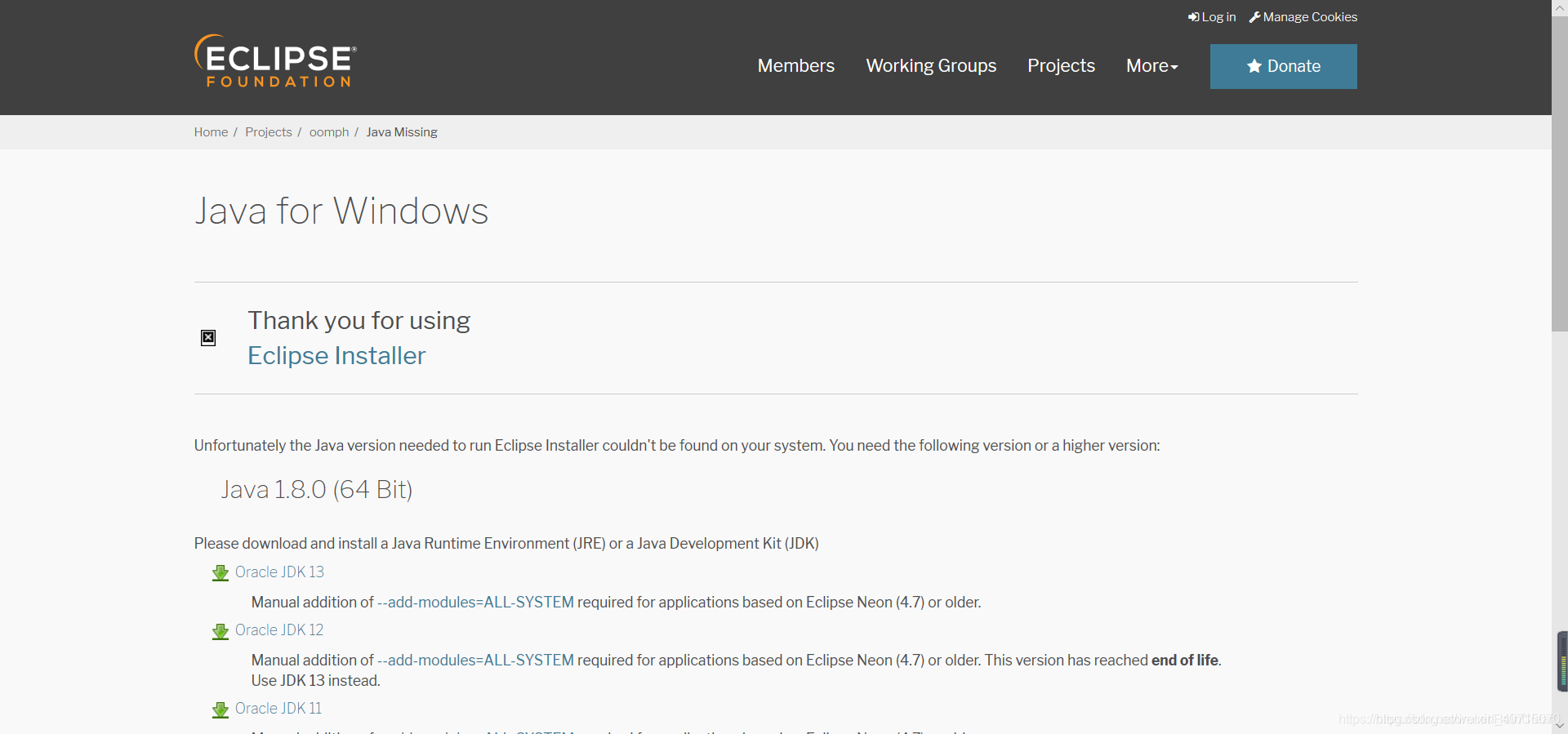The image size is (1568, 734).
Task: Click the 'Thank you for using' heading
Action: [x=359, y=321]
